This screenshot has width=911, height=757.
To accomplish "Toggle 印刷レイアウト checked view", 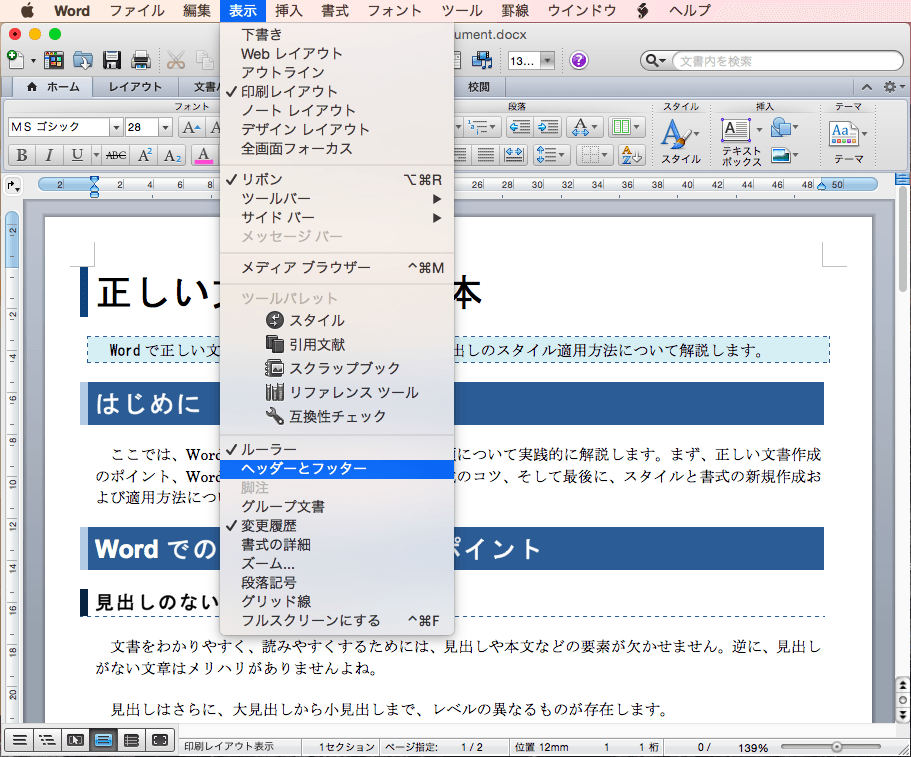I will [337, 91].
